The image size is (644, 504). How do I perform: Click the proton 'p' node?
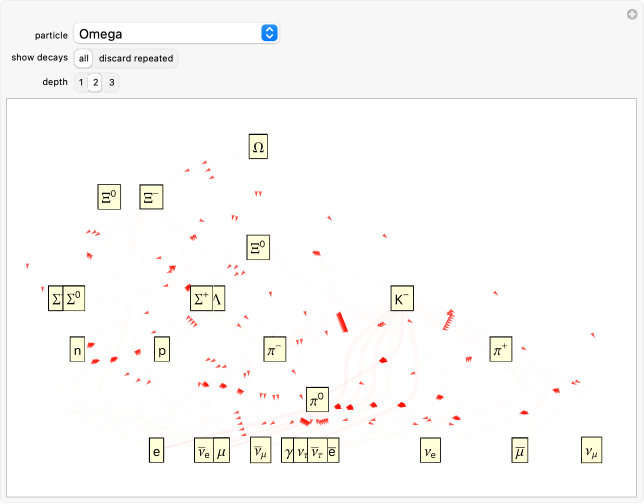162,349
